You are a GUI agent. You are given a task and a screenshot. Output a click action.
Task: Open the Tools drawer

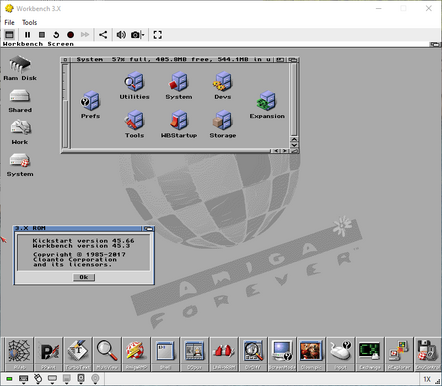pos(134,124)
